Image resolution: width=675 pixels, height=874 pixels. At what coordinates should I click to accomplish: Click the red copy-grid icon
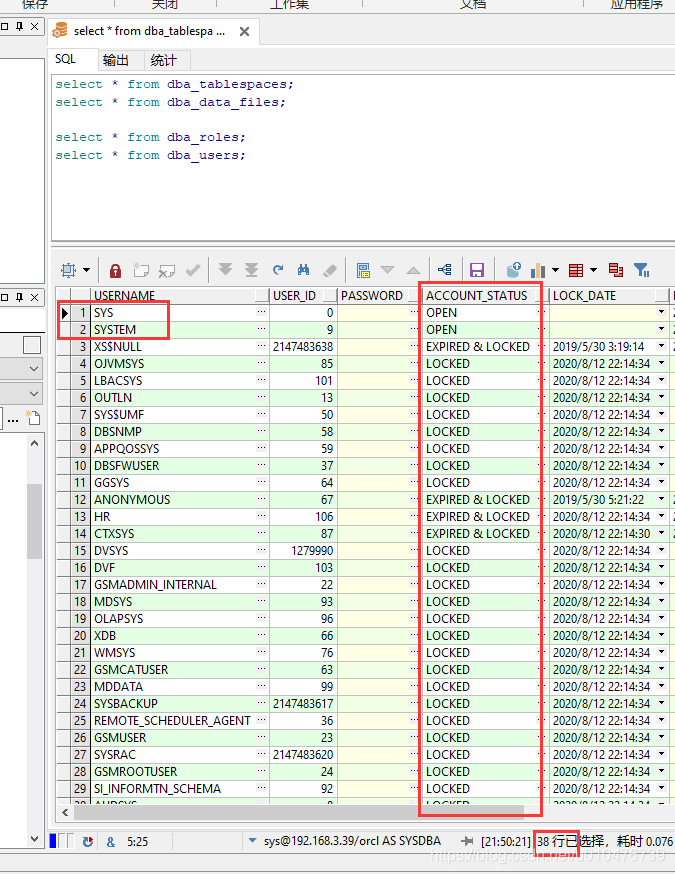click(616, 270)
